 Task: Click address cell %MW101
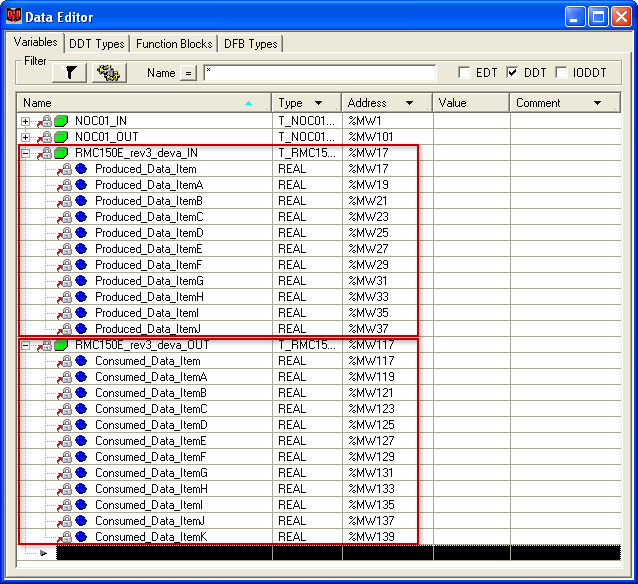[388, 137]
